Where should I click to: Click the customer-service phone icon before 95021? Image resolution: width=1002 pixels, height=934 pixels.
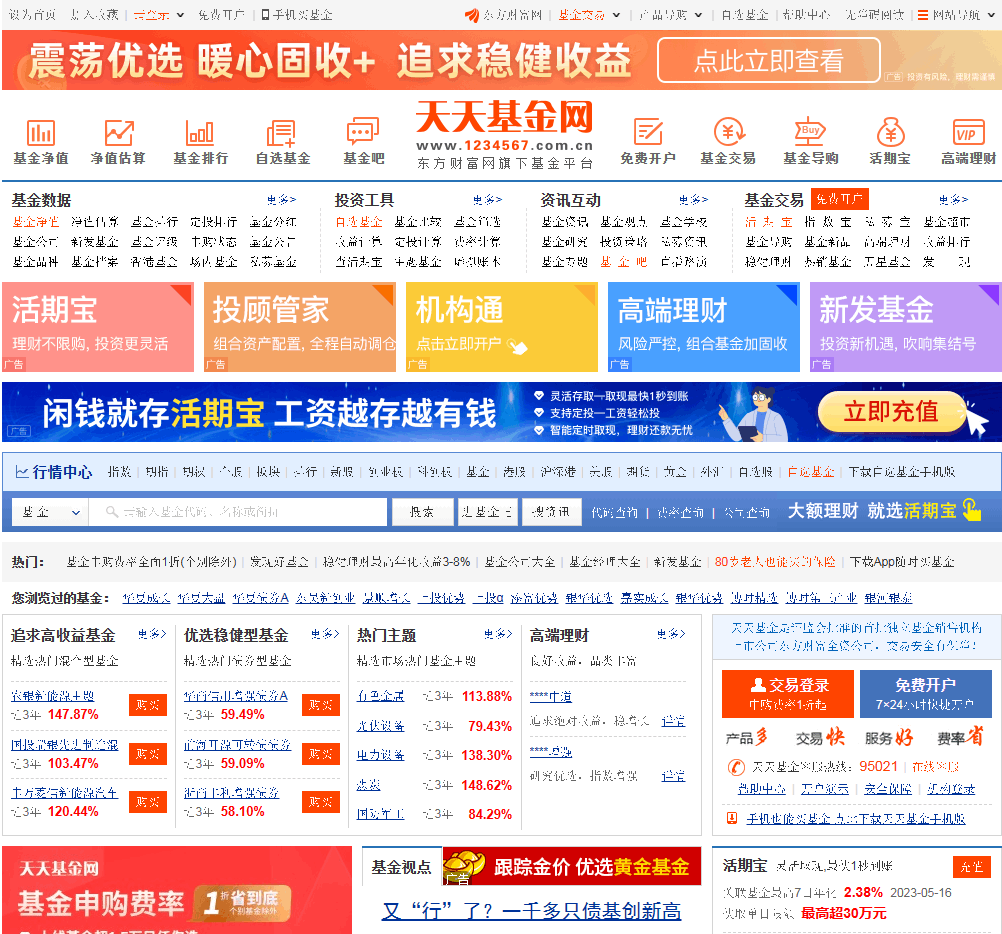[736, 767]
